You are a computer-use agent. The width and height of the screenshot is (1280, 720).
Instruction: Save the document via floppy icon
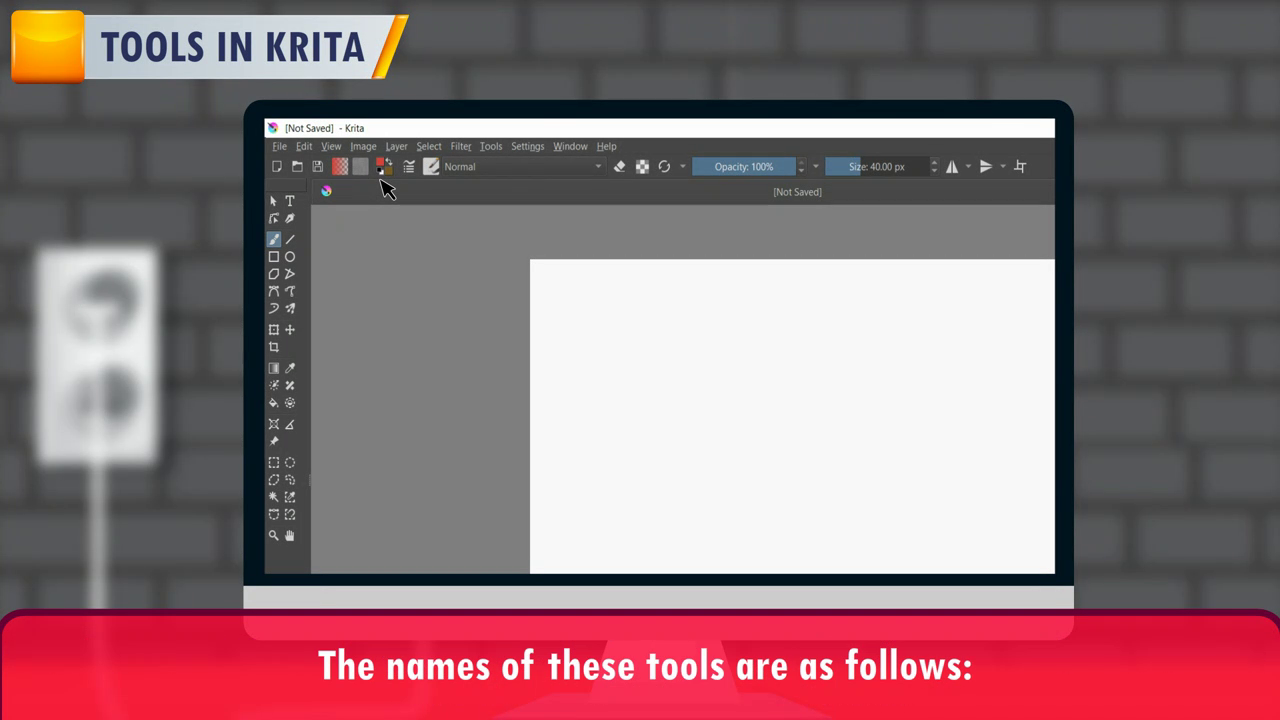(x=317, y=167)
